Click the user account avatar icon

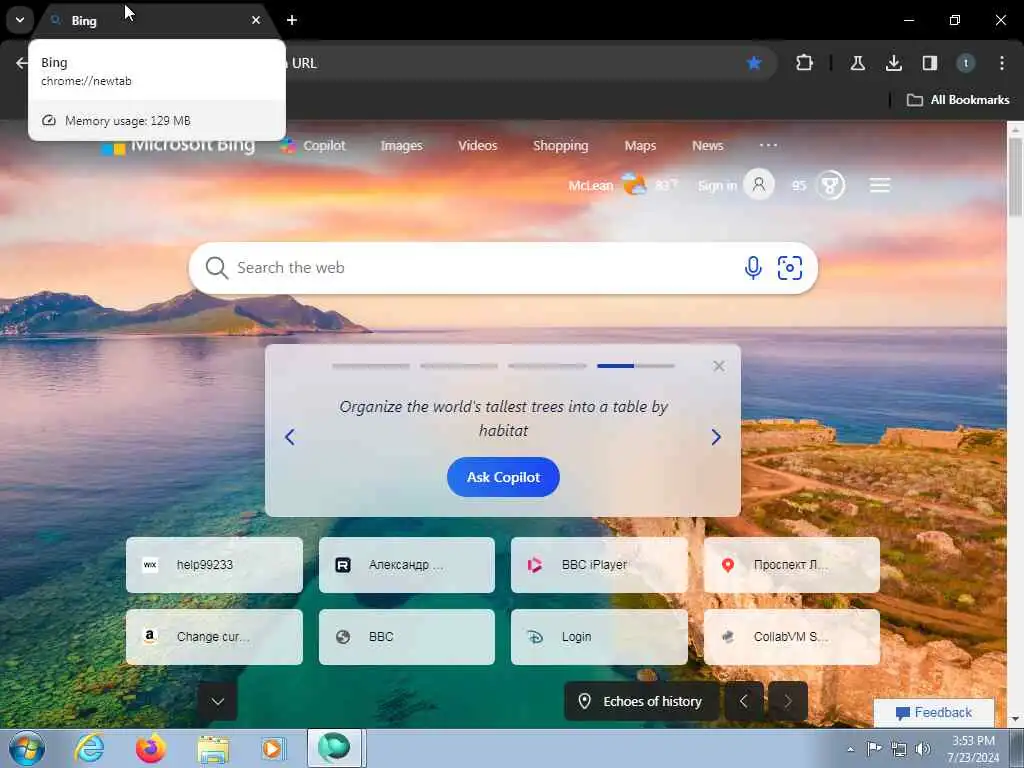point(759,185)
